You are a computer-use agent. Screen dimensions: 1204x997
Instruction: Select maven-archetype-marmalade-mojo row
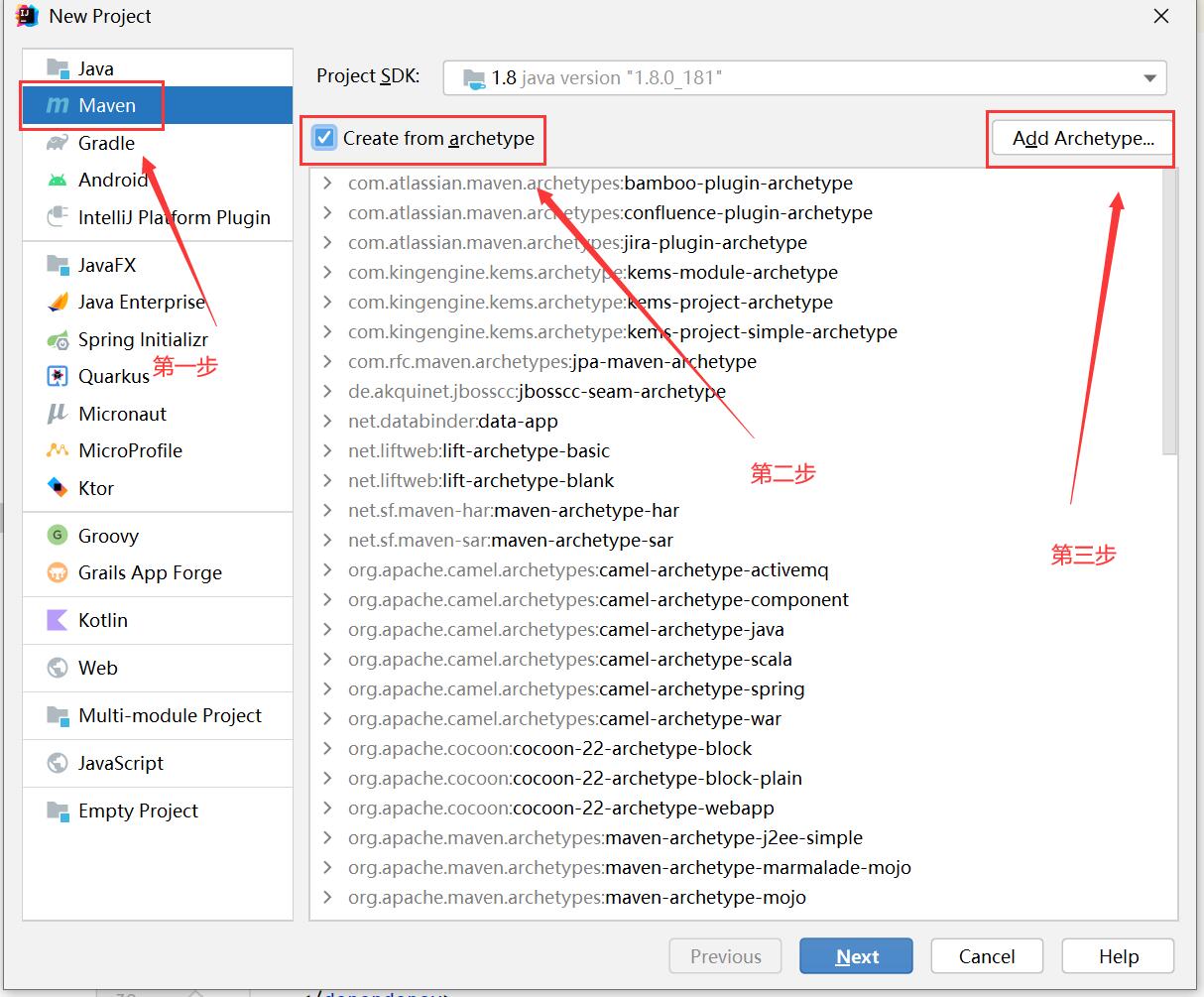click(736, 867)
